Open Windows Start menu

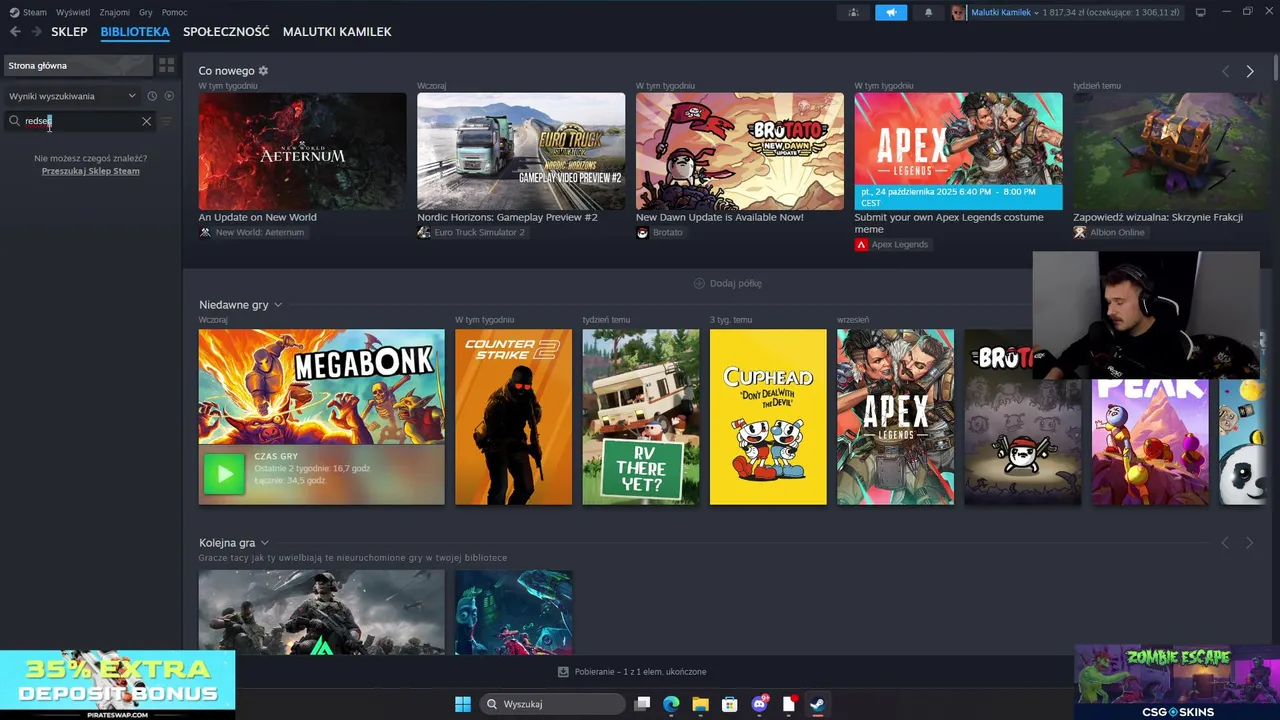[x=463, y=704]
